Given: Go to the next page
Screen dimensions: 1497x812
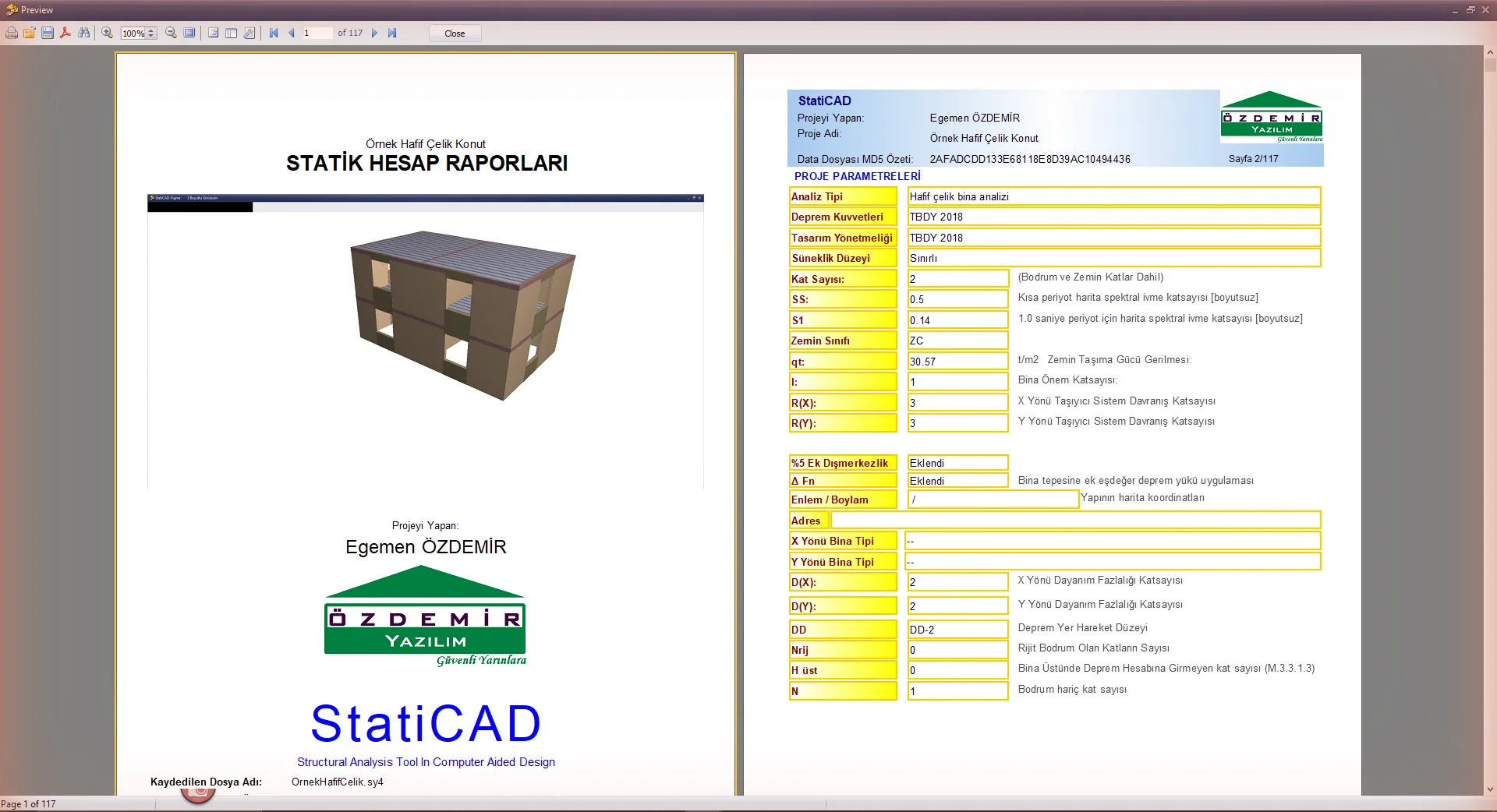Looking at the screenshot, I should [374, 34].
